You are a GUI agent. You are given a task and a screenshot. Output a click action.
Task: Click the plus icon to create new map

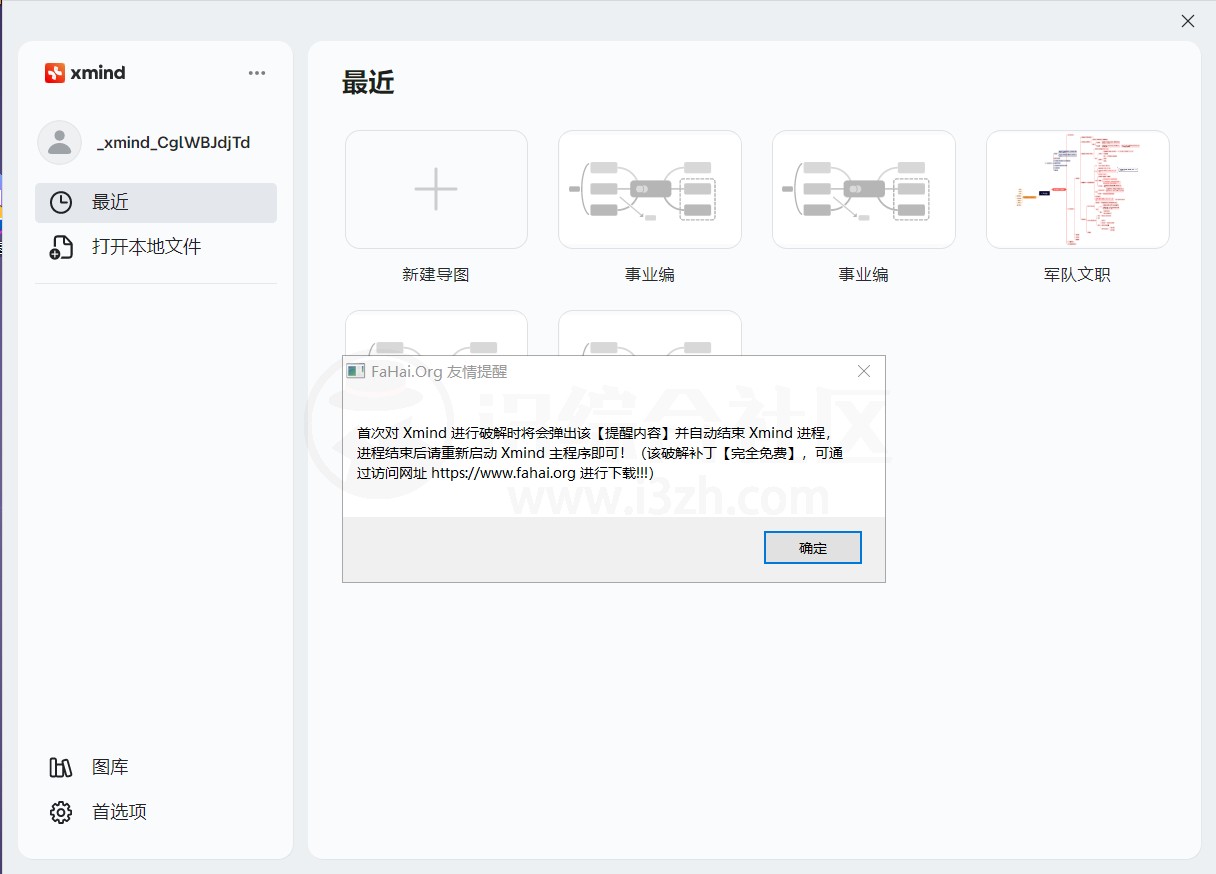point(436,188)
